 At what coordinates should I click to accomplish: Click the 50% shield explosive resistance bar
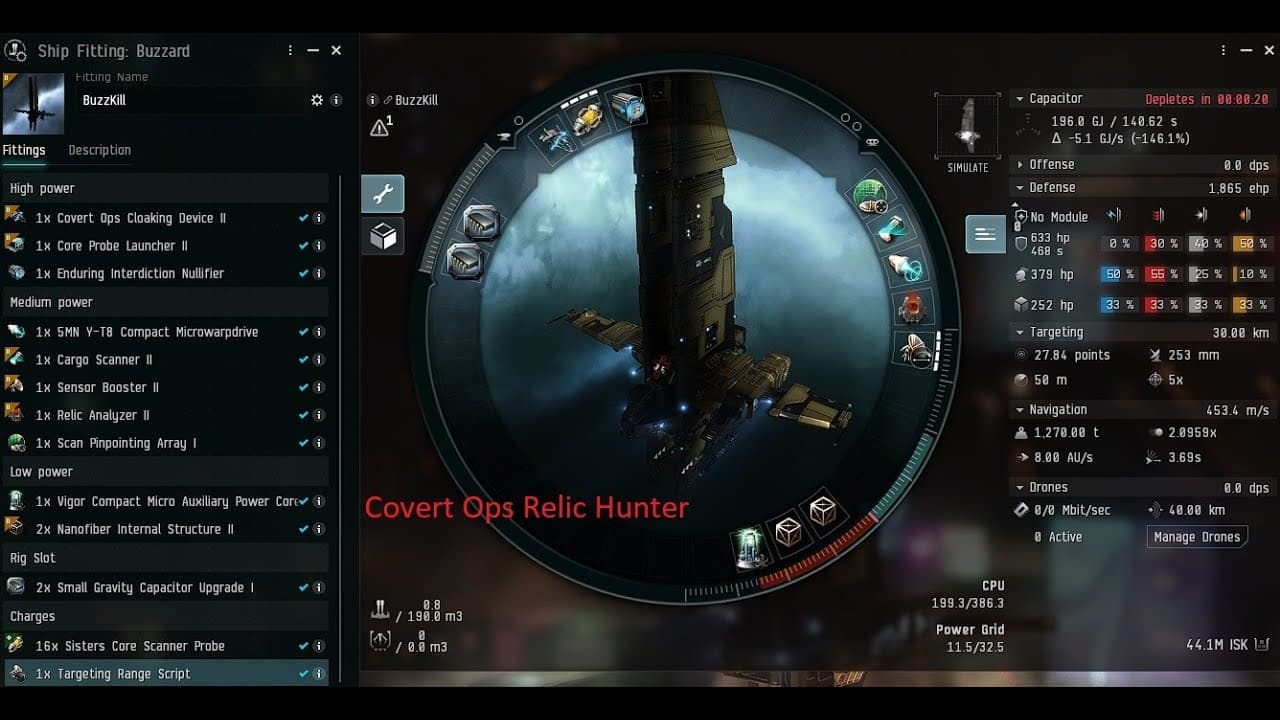[x=1251, y=244]
